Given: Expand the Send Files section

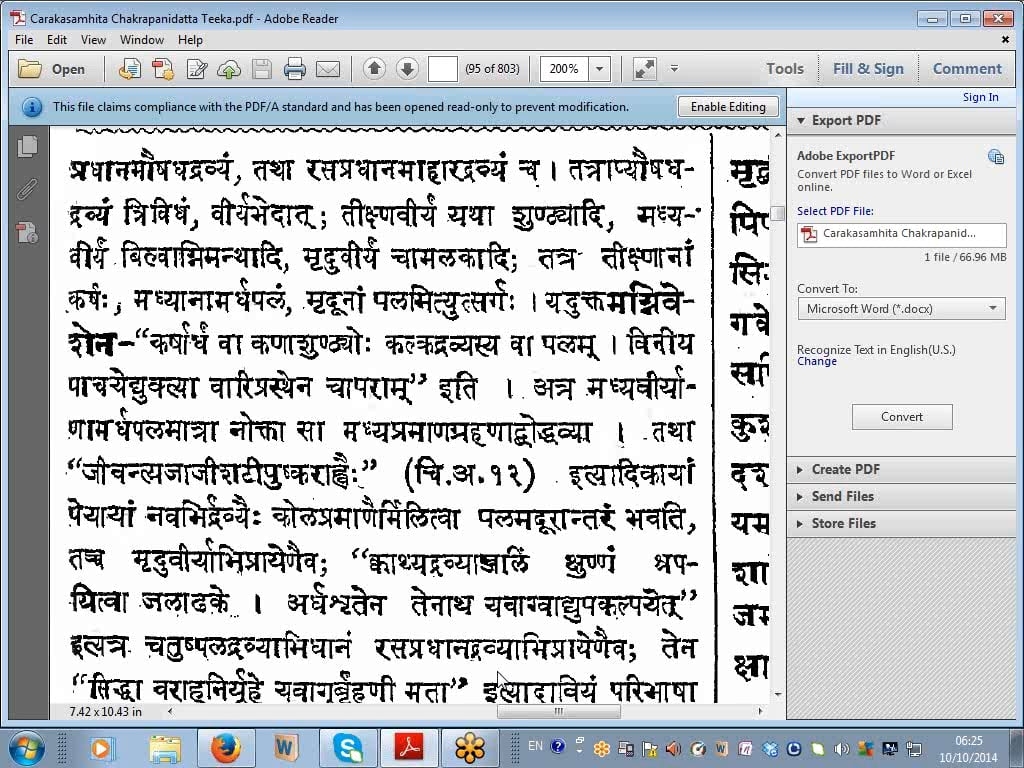Looking at the screenshot, I should (x=842, y=496).
